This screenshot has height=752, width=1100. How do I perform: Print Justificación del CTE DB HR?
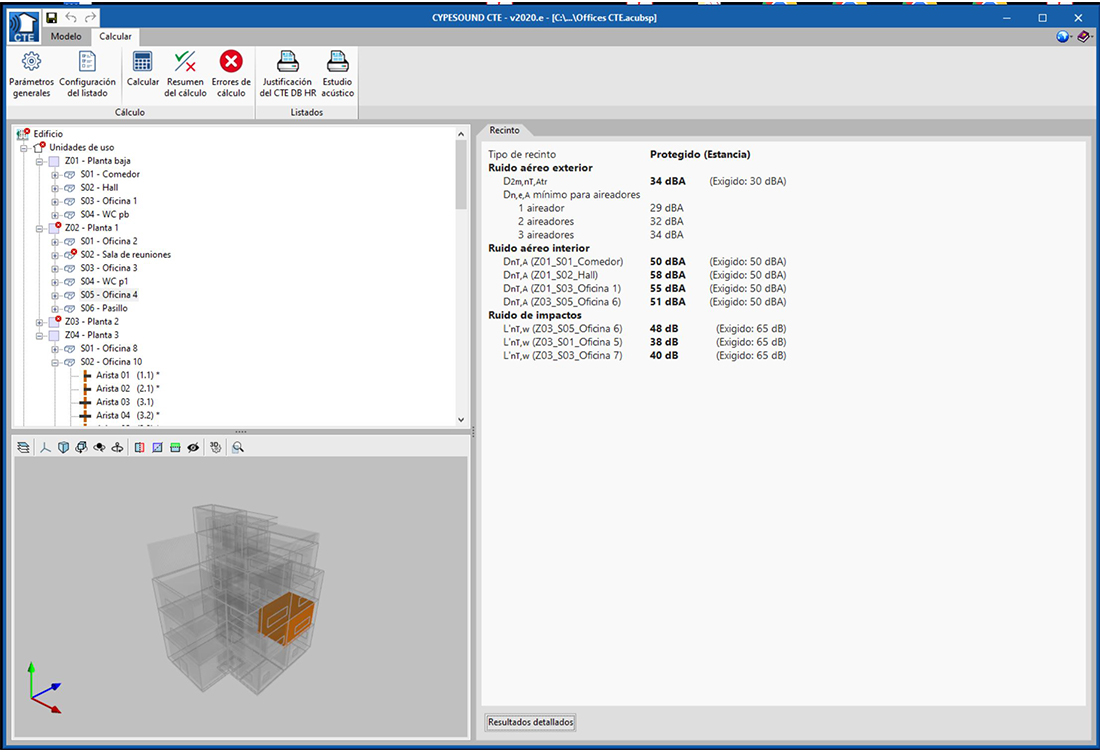tap(288, 74)
